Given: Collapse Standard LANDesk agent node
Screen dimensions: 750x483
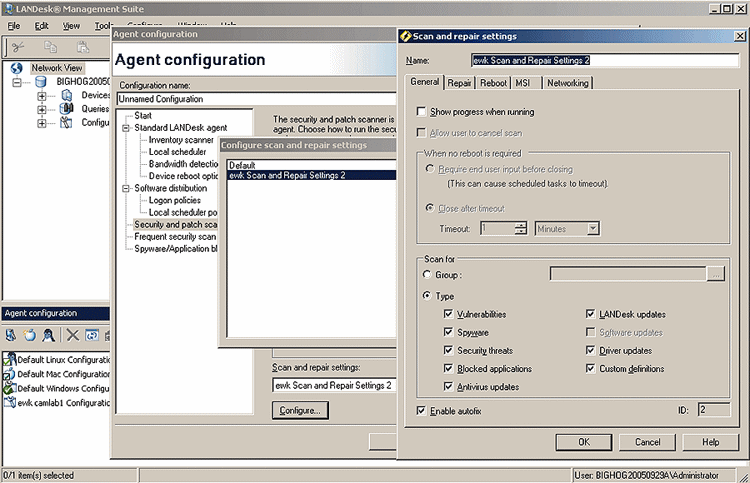Looking at the screenshot, I should tap(126, 128).
